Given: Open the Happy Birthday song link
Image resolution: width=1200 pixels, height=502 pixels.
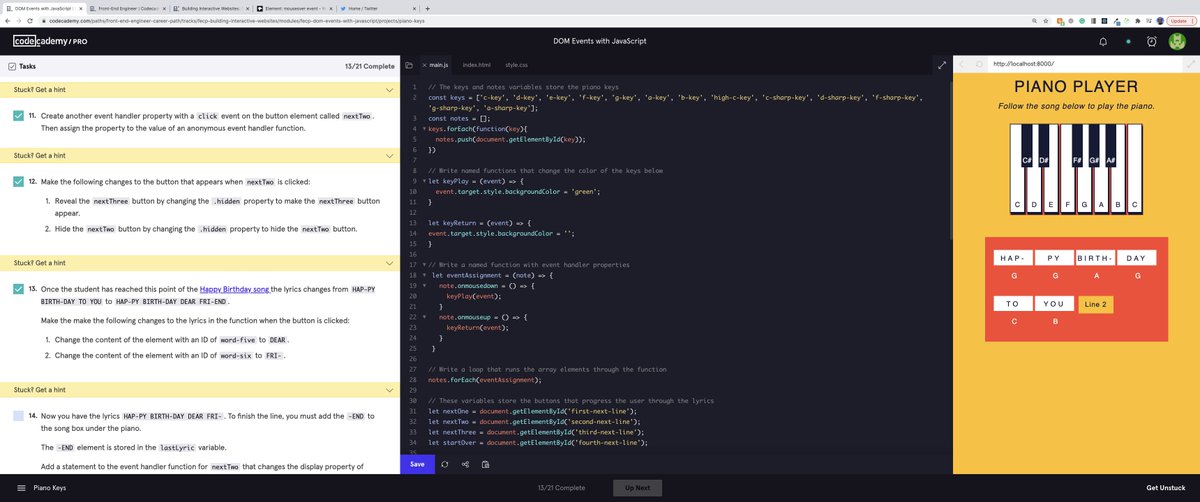Looking at the screenshot, I should tap(234, 288).
